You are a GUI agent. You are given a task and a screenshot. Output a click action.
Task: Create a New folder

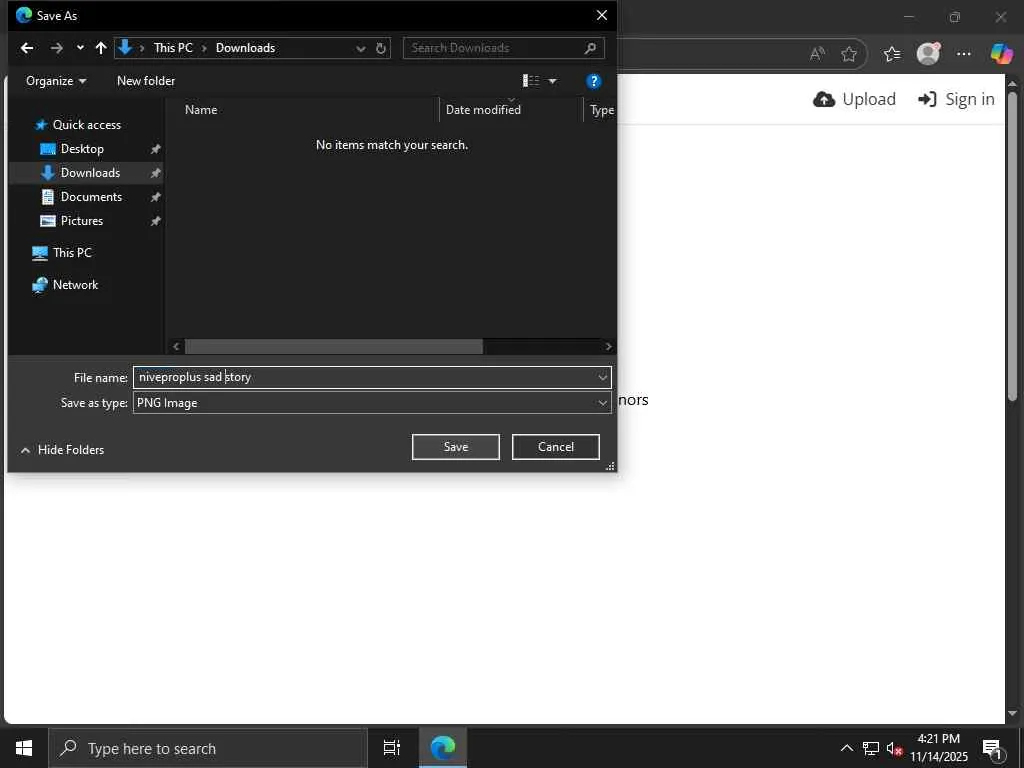(146, 81)
